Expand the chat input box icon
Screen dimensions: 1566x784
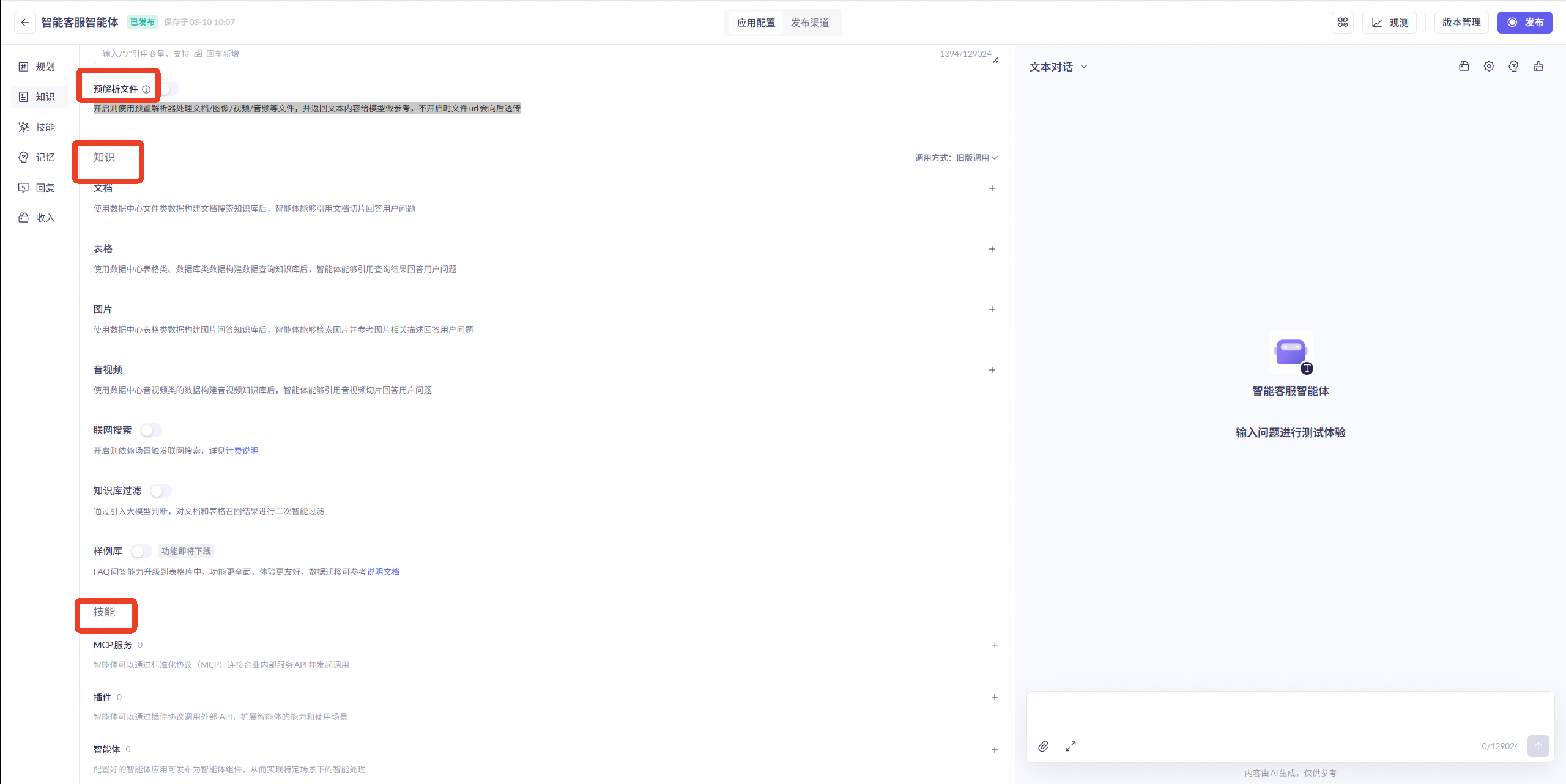pos(1071,746)
